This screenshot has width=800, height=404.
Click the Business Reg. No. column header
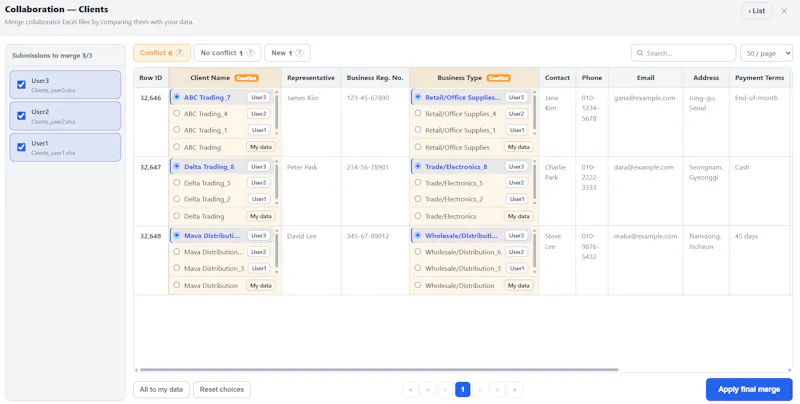pyautogui.click(x=375, y=78)
